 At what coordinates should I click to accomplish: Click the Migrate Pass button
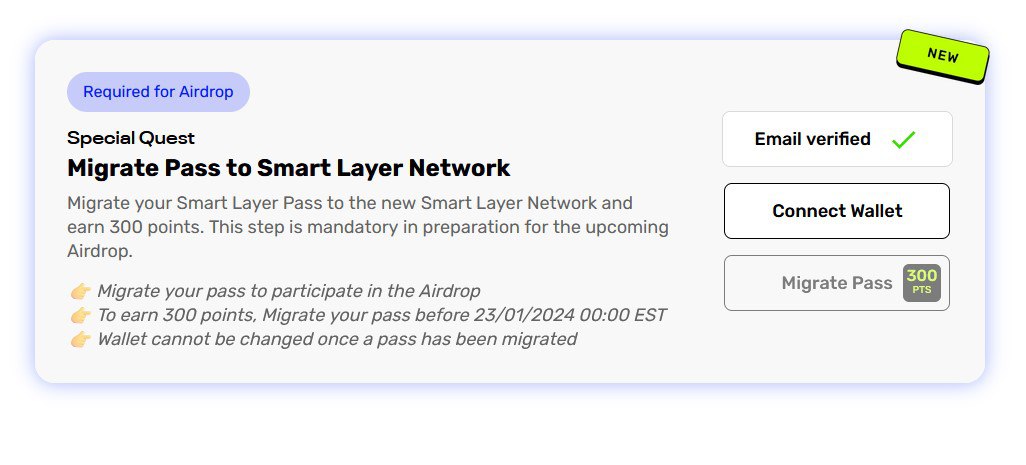tap(836, 283)
